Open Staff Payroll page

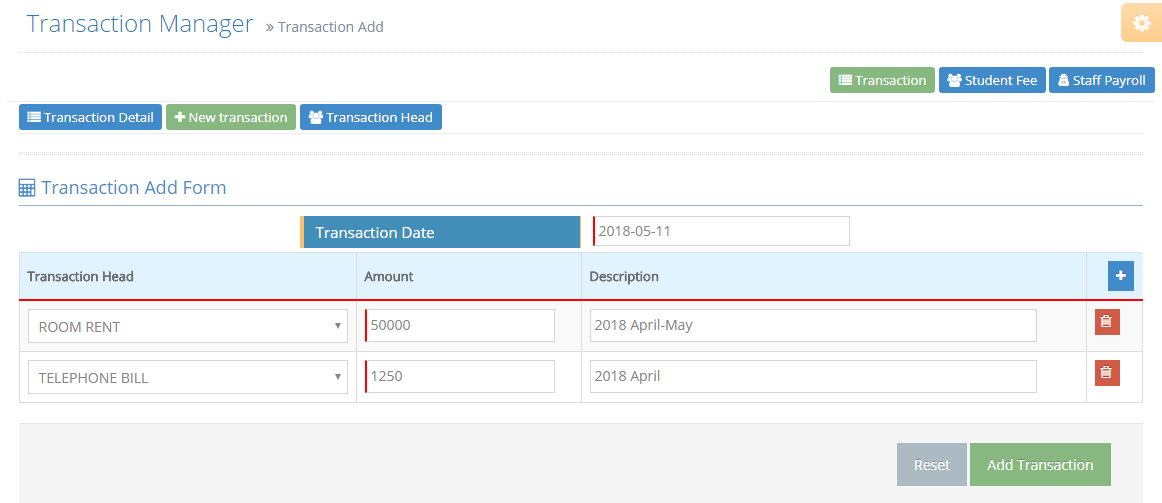pyautogui.click(x=1101, y=80)
